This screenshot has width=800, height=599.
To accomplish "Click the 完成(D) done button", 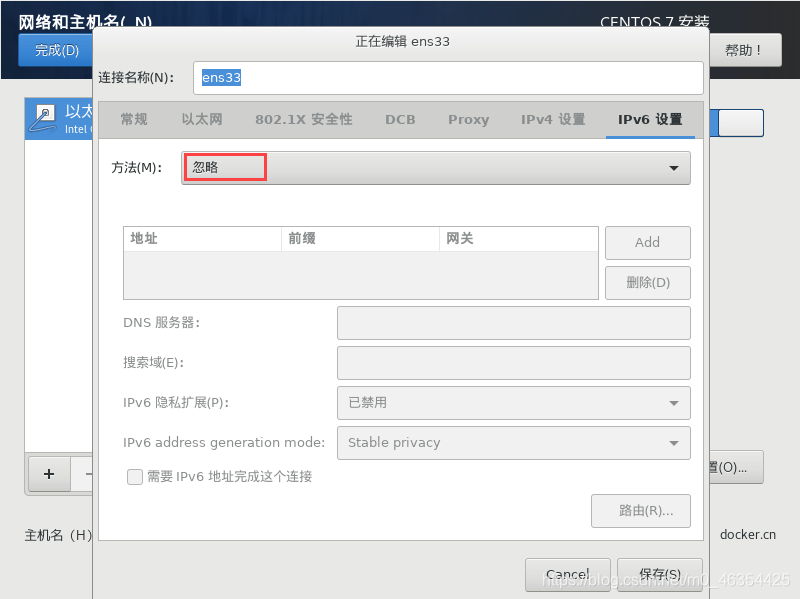I will click(57, 50).
